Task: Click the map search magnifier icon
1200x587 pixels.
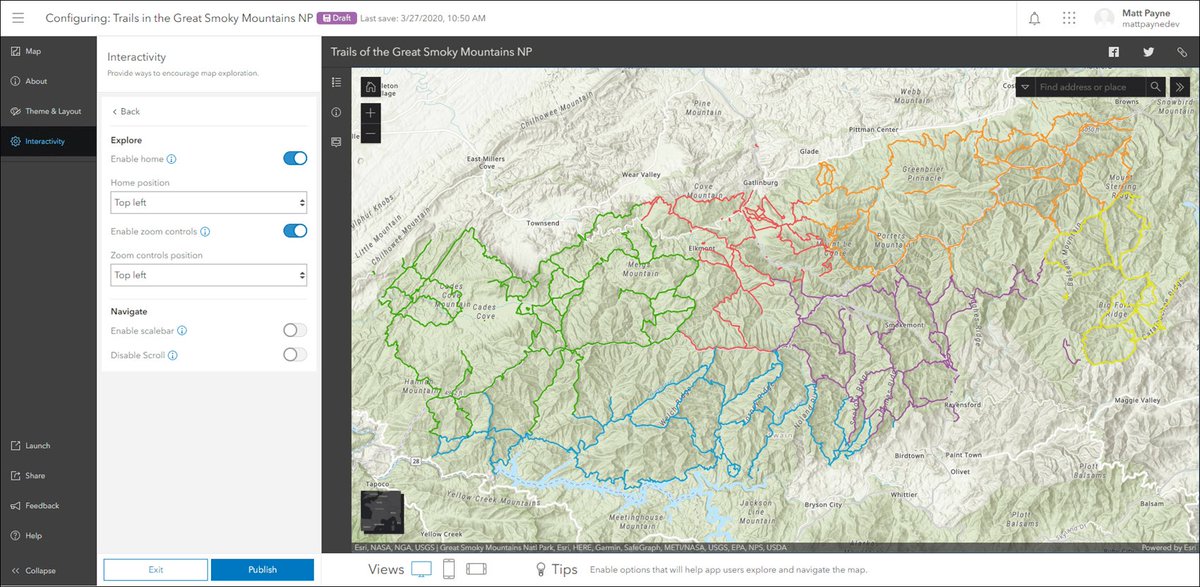Action: coord(1155,87)
